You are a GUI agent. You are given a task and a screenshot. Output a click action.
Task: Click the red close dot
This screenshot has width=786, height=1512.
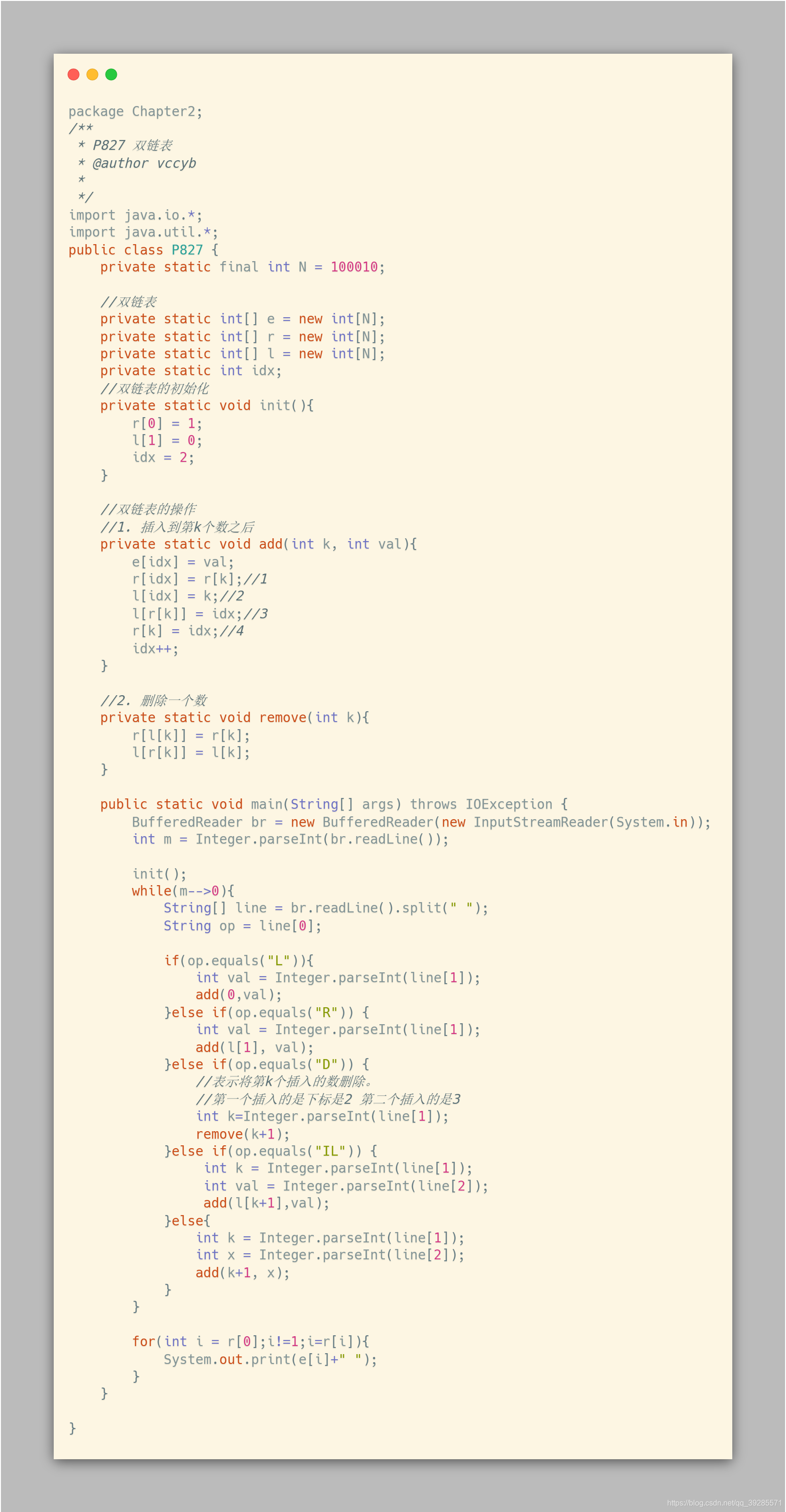click(x=74, y=74)
